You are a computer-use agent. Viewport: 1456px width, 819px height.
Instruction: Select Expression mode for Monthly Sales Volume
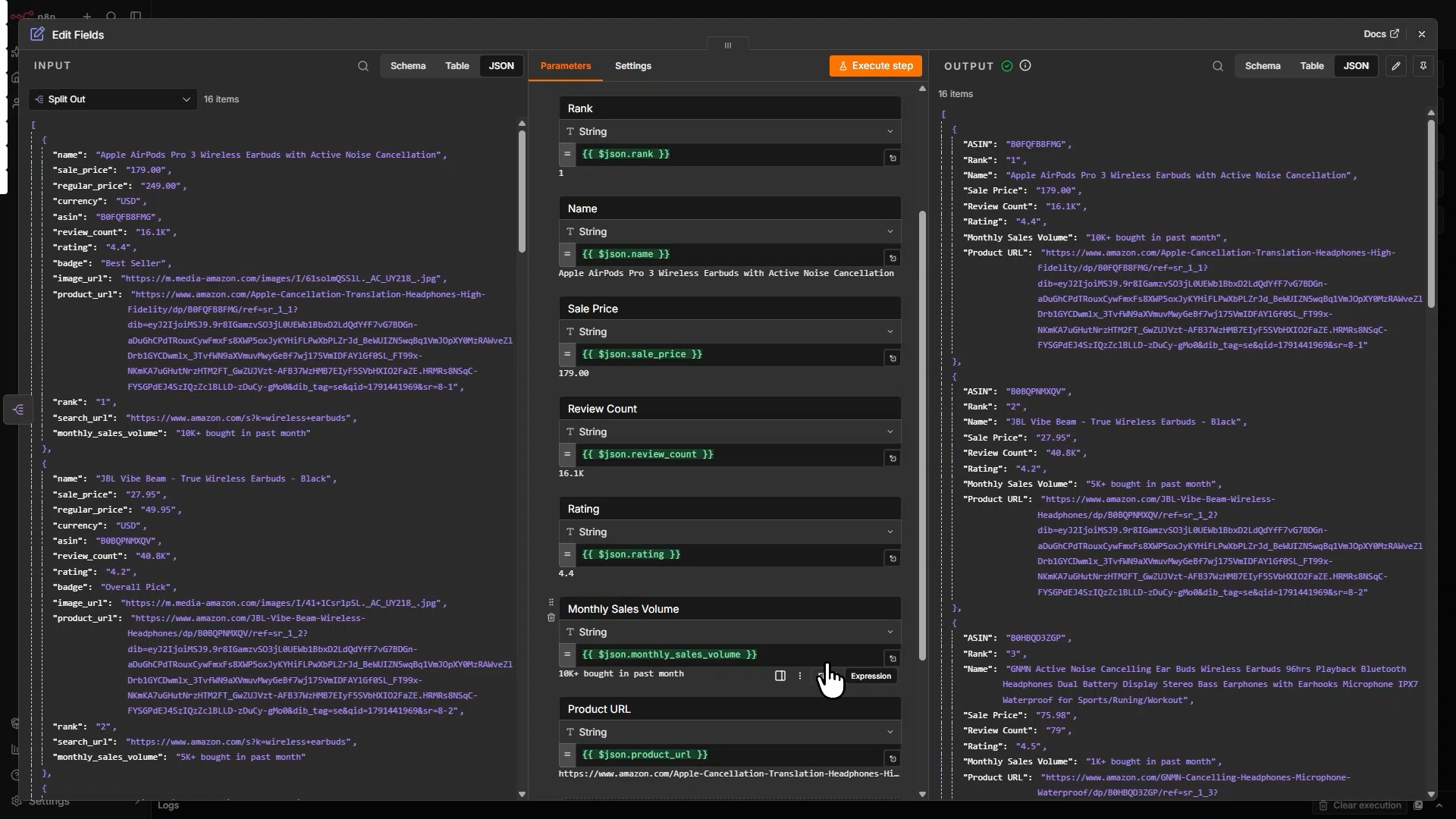871,676
